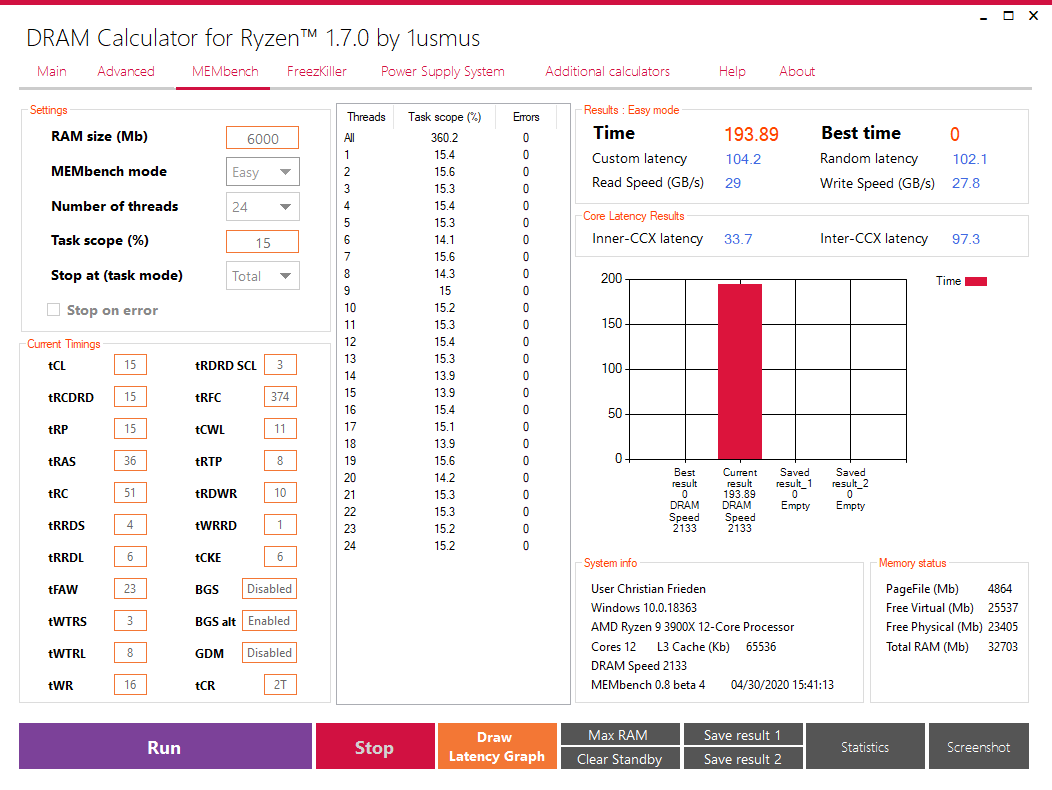This screenshot has width=1052, height=790.
Task: Maximize the DRAM Calculator window
Action: [x=1008, y=16]
